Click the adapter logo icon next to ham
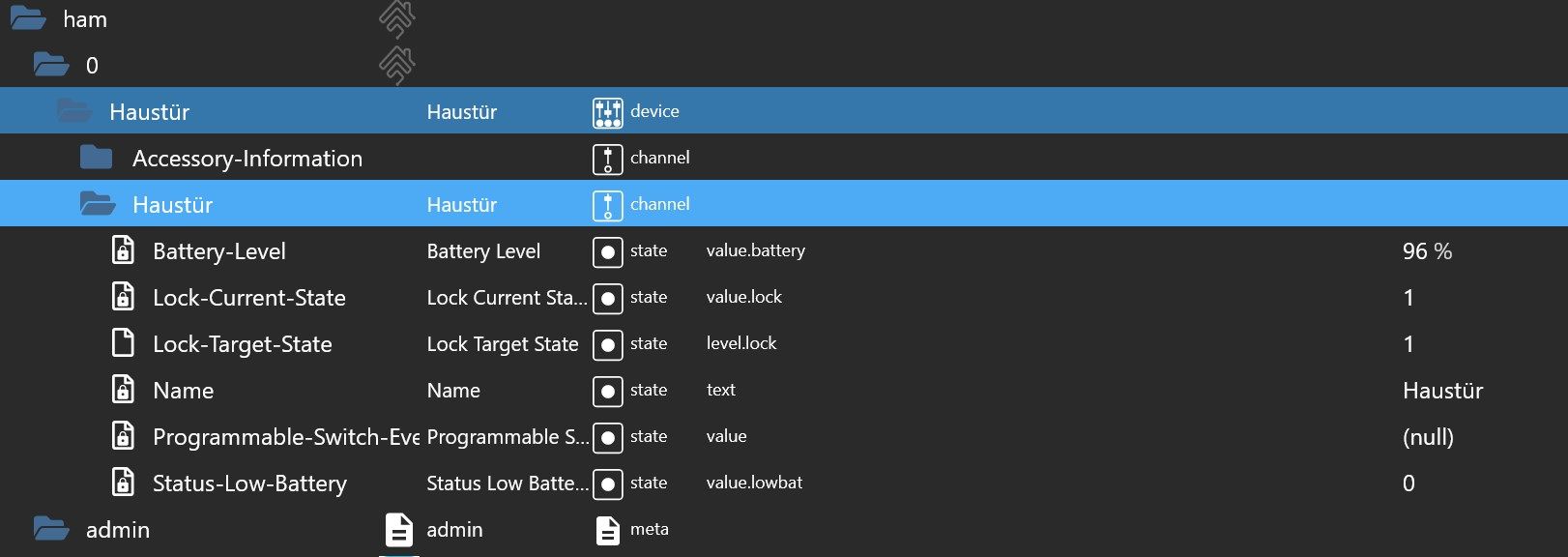 pos(396,18)
